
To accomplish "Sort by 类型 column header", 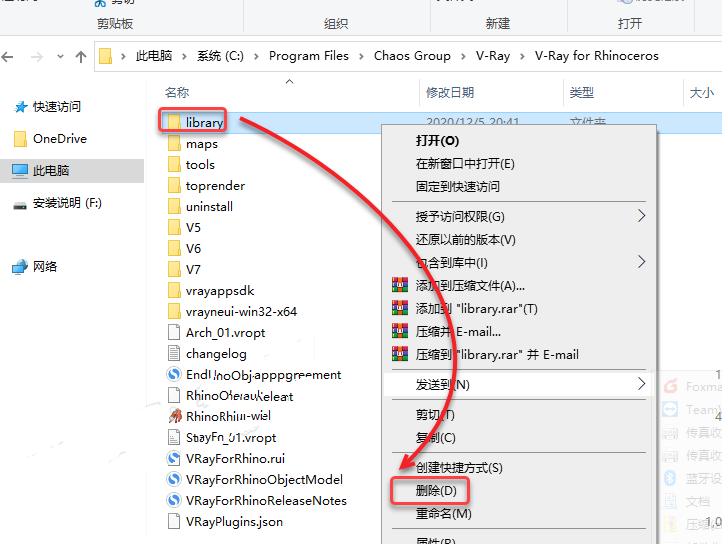I will click(x=582, y=93).
